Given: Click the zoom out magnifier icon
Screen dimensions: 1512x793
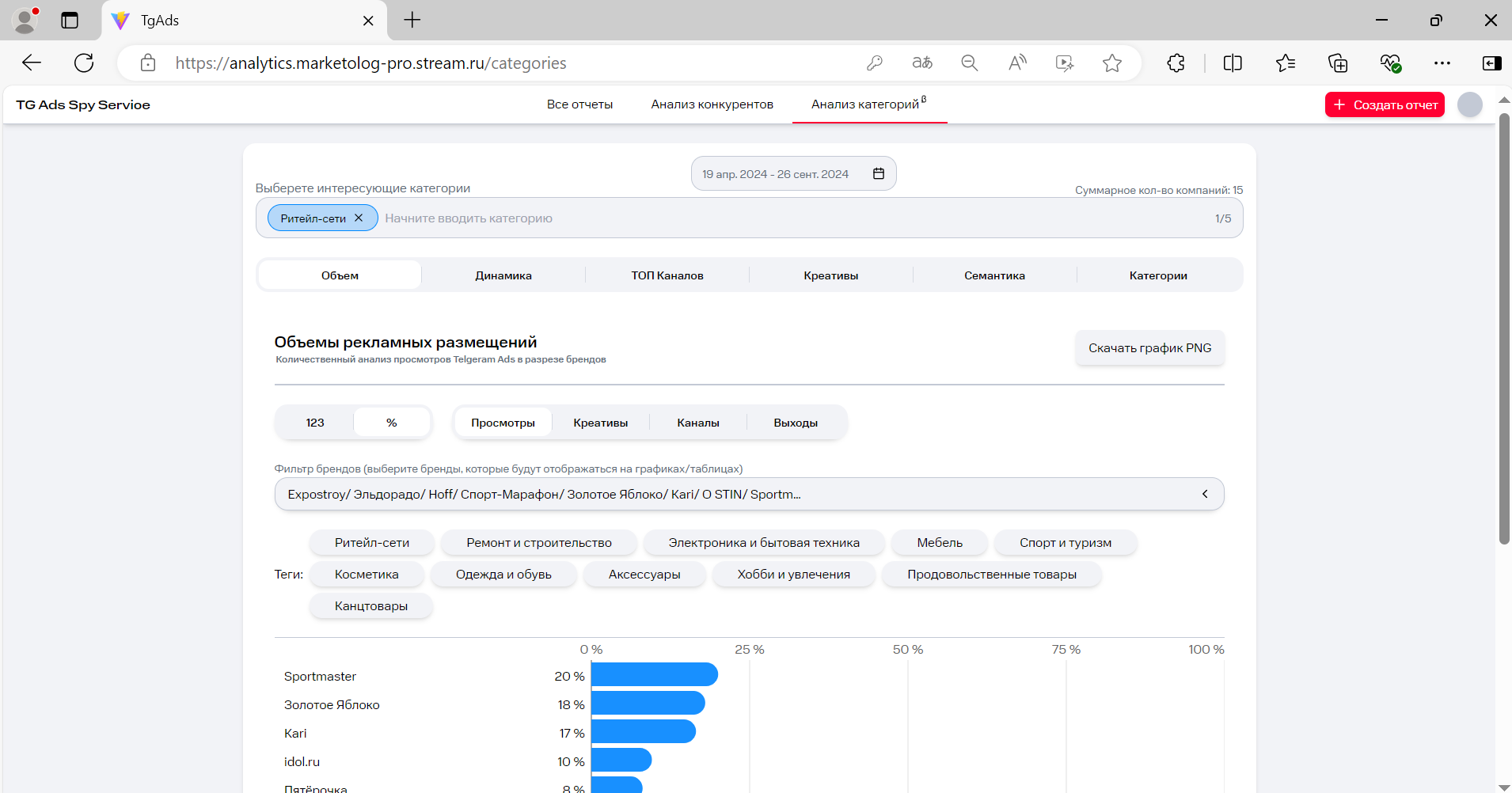Looking at the screenshot, I should point(970,63).
